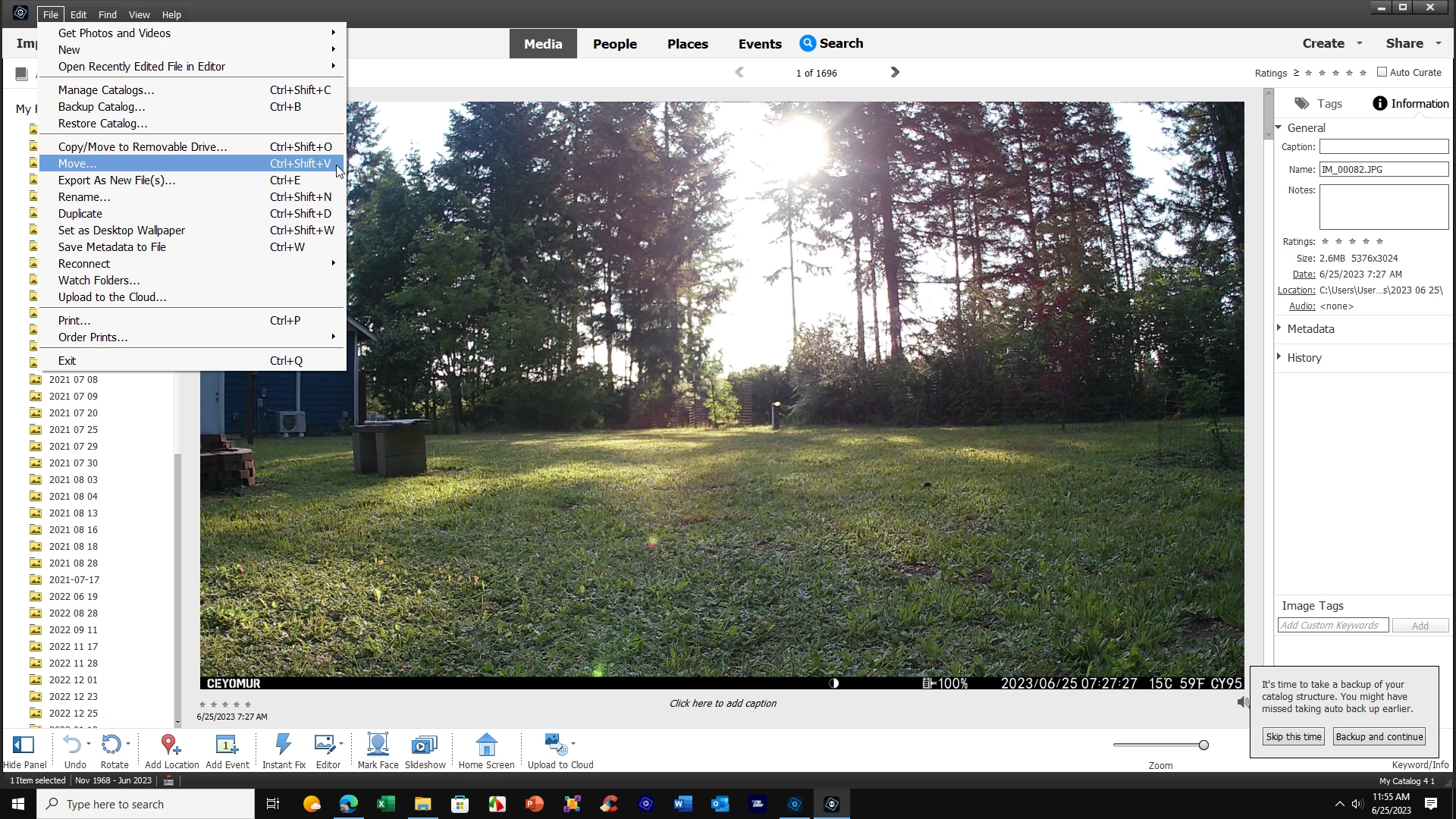Click the Mark Face icon

378,745
